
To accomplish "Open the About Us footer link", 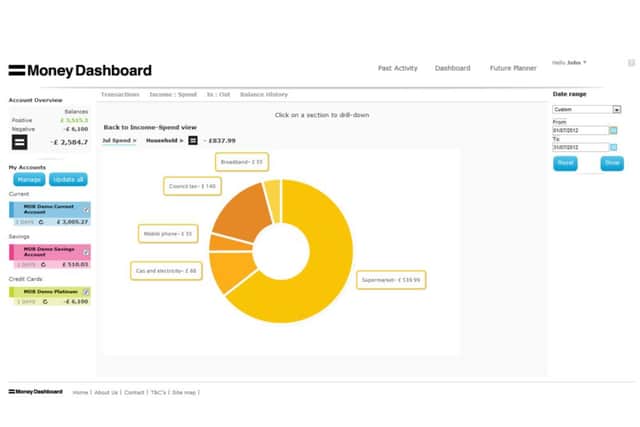I will point(106,392).
